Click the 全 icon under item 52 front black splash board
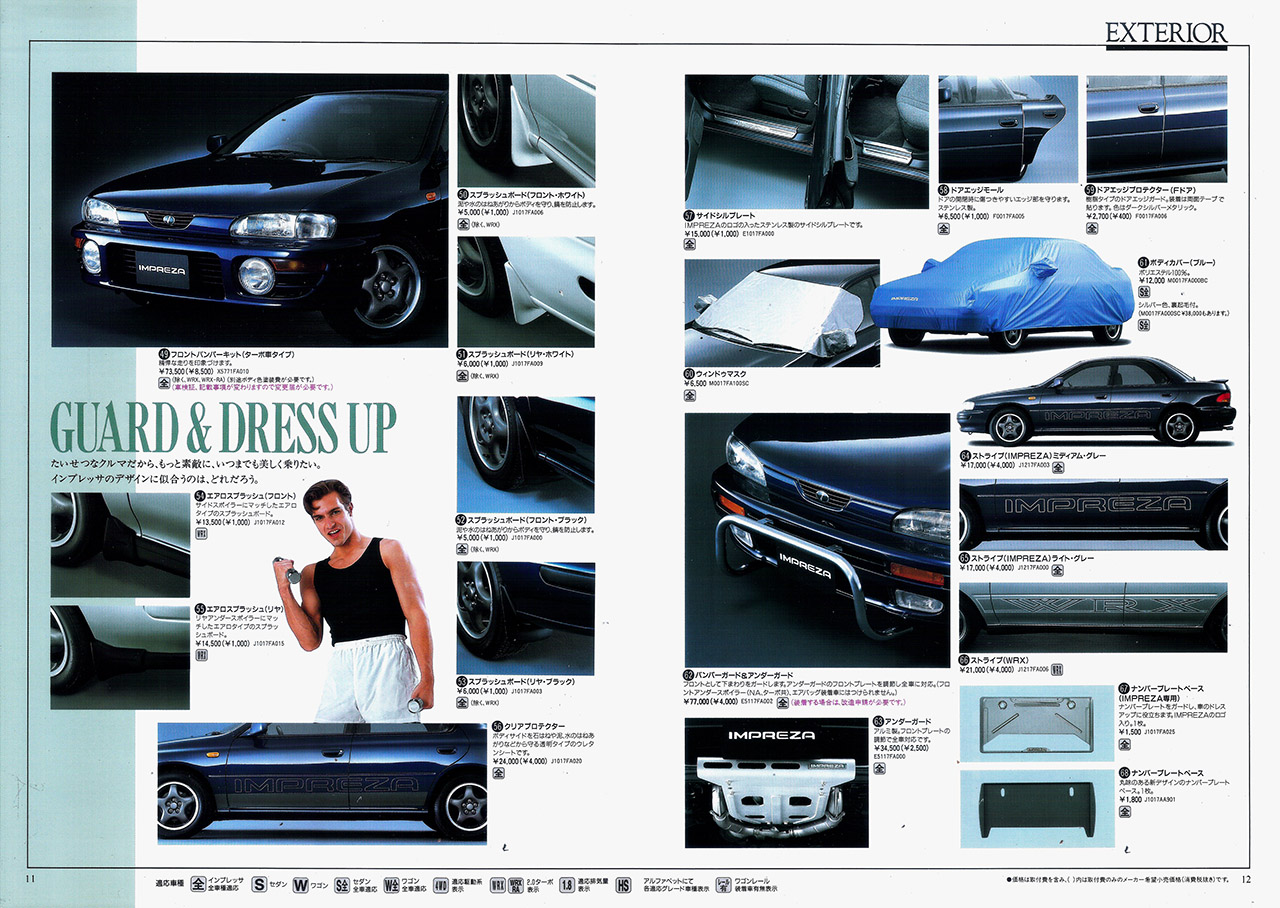 click(x=462, y=549)
